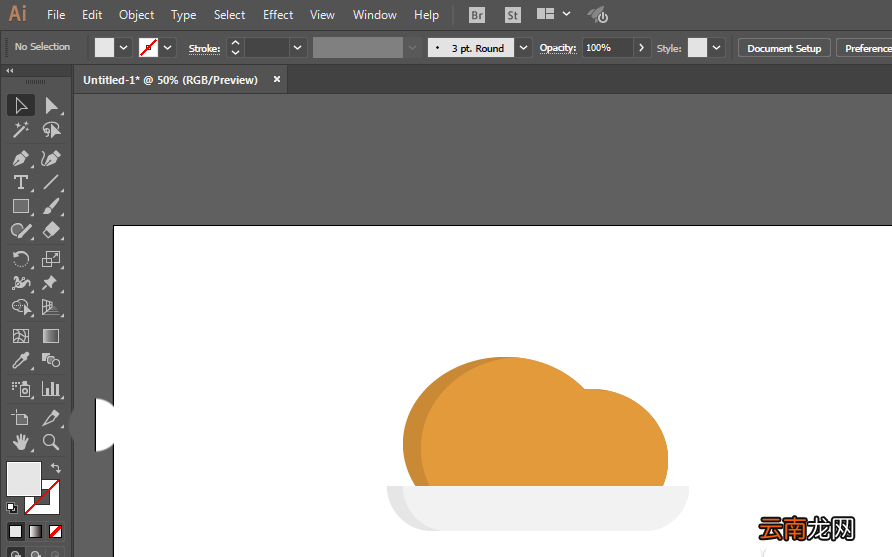Select the Gradient tool

[x=51, y=336]
